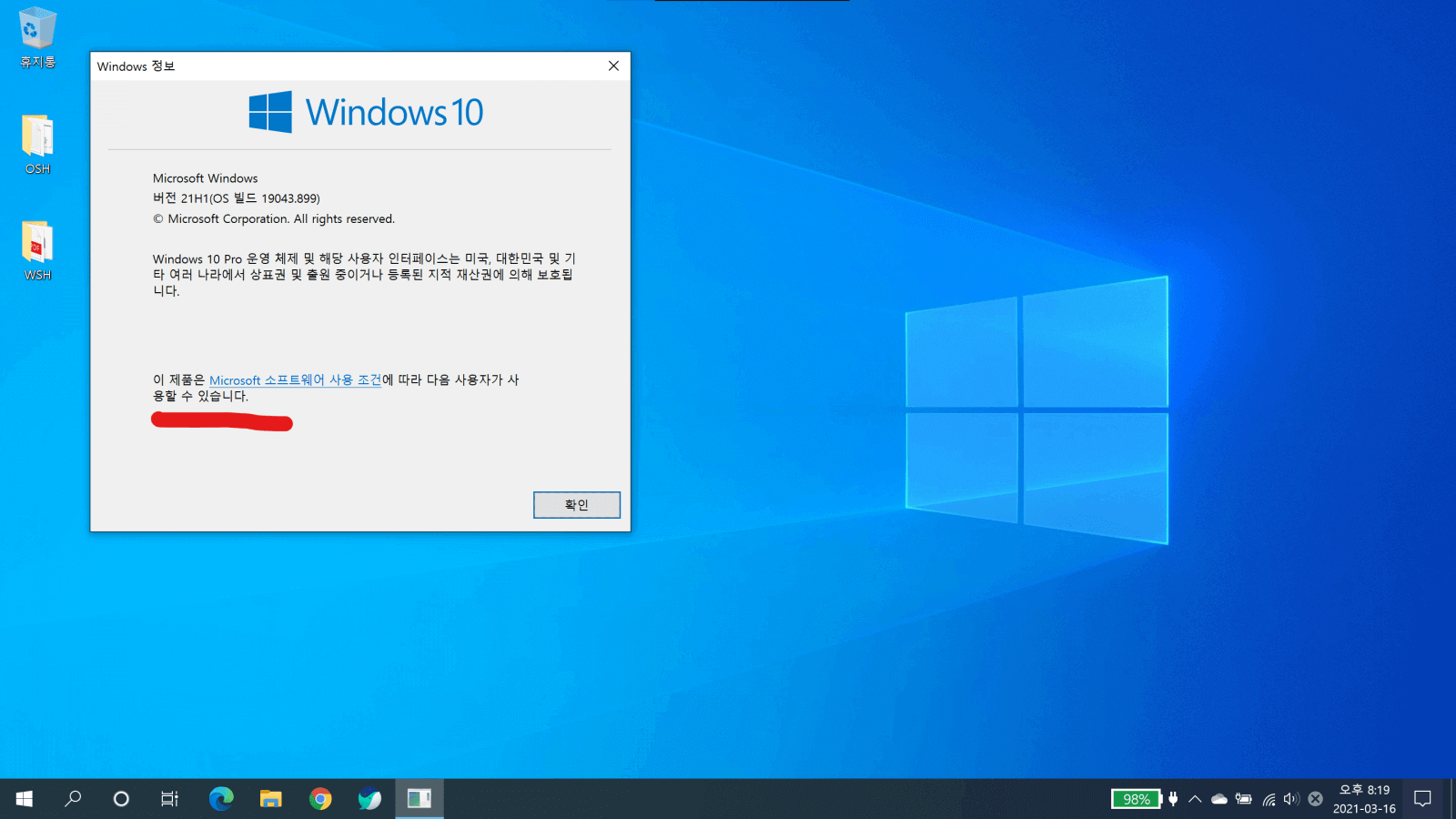Open OneDrive cloud tray icon
Image resolution: width=1456 pixels, height=819 pixels.
click(1219, 799)
